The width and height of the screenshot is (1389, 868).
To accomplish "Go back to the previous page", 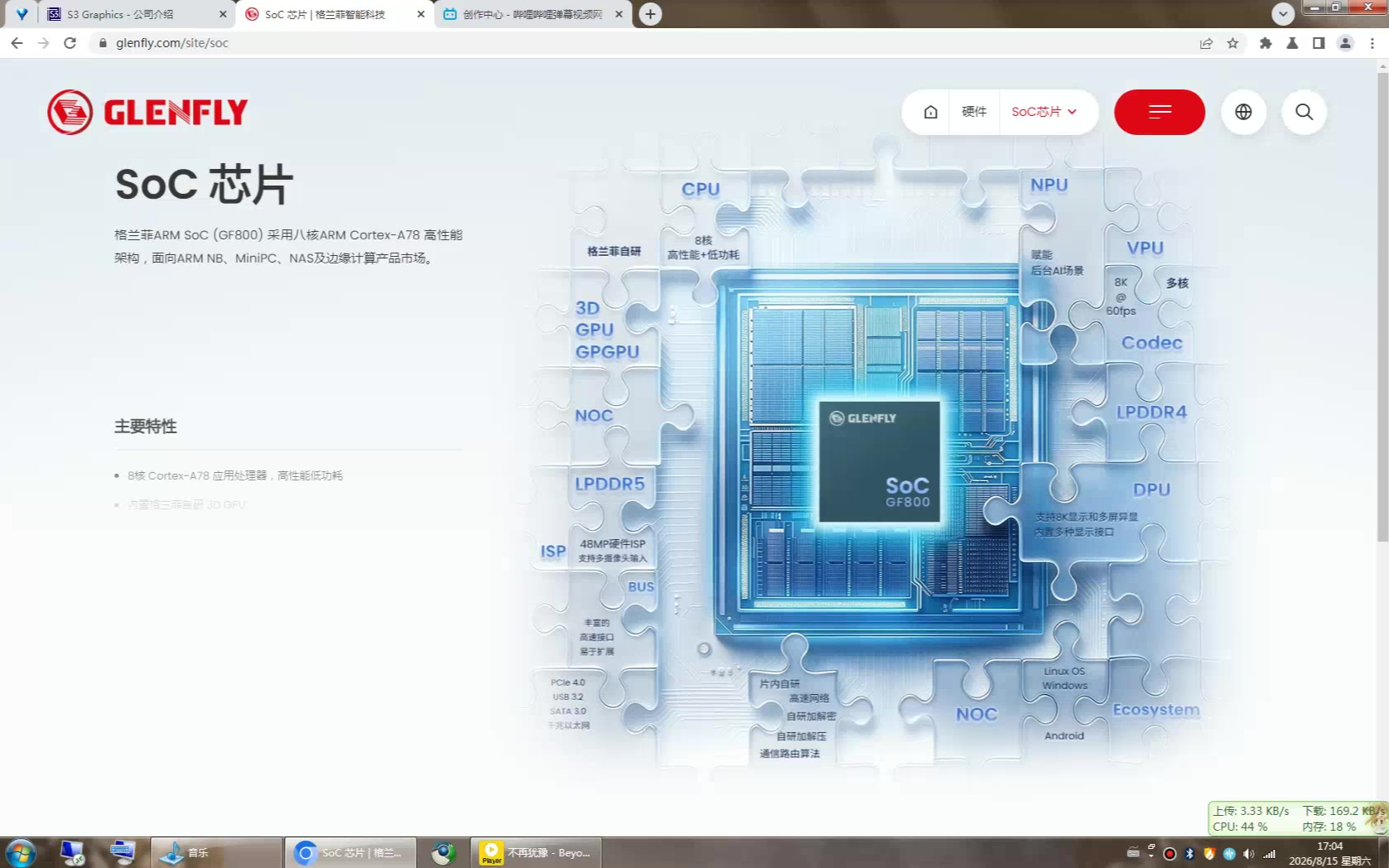I will 17,43.
